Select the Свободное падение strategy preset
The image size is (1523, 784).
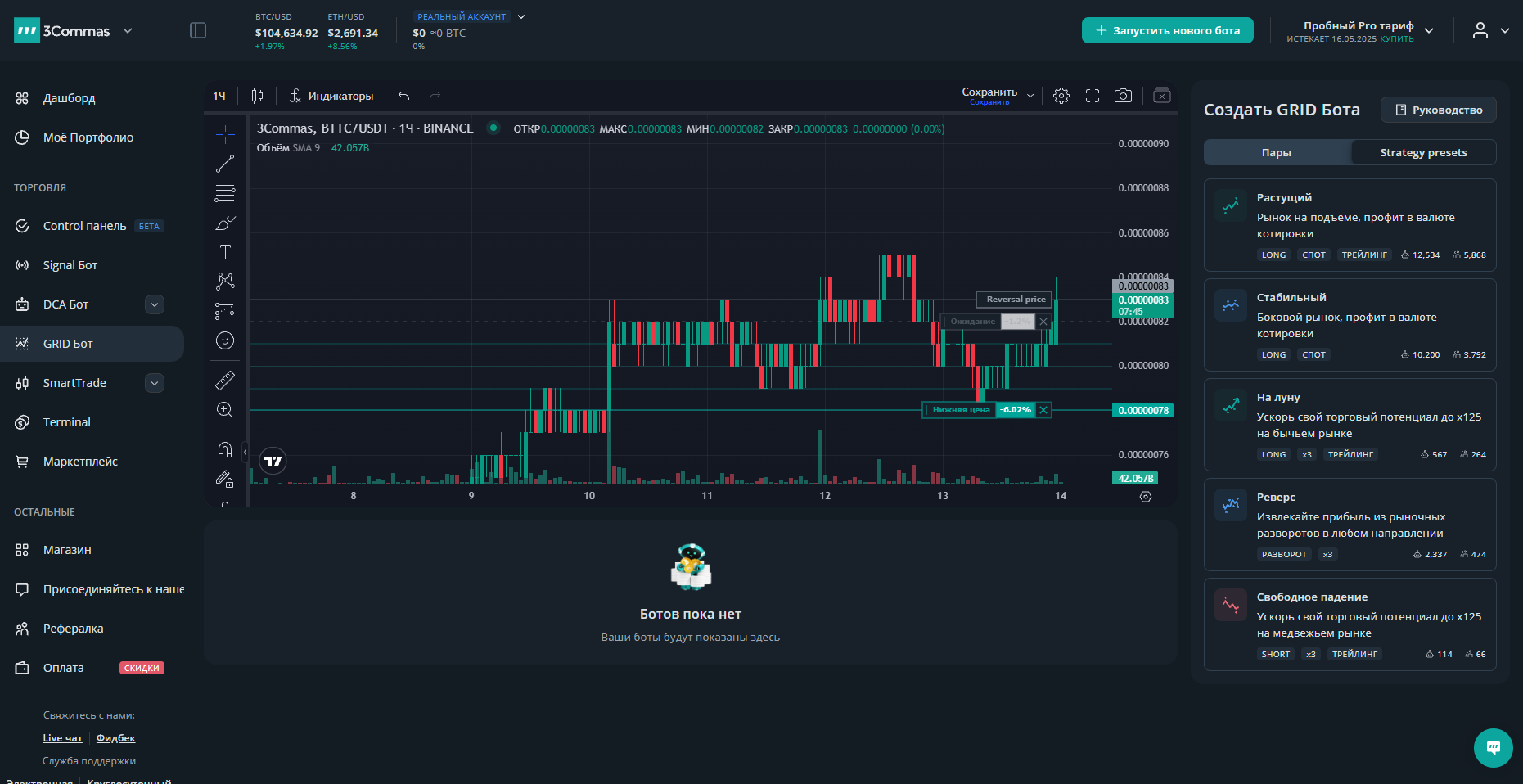tap(1350, 624)
